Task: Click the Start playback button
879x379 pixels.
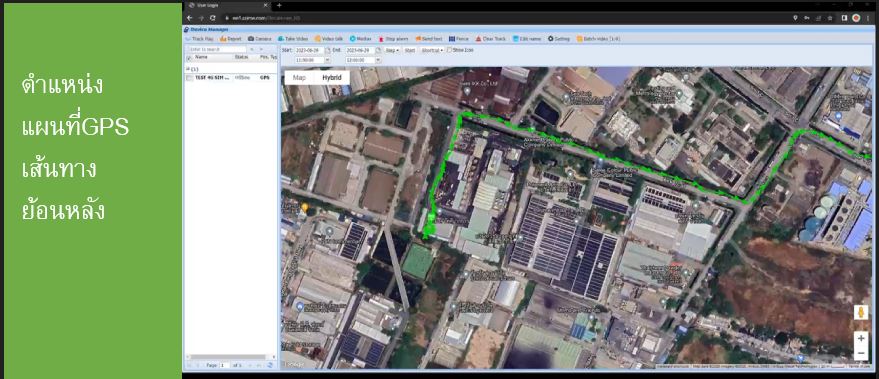Action: (x=410, y=50)
